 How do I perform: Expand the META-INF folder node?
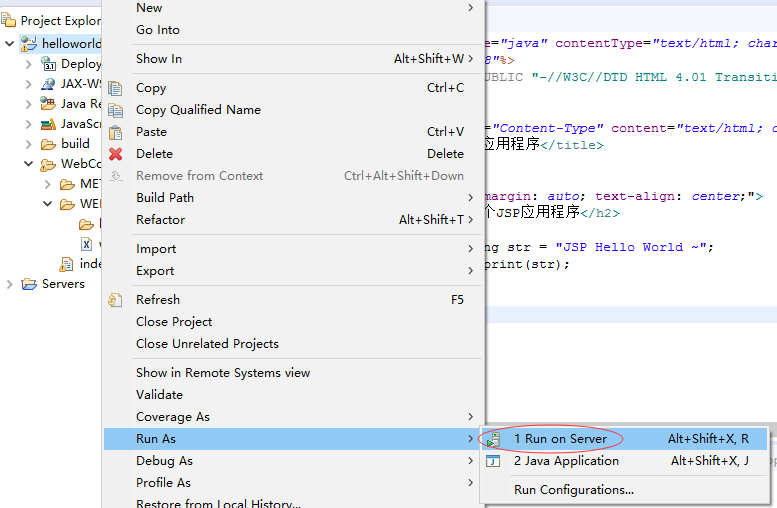pos(48,184)
